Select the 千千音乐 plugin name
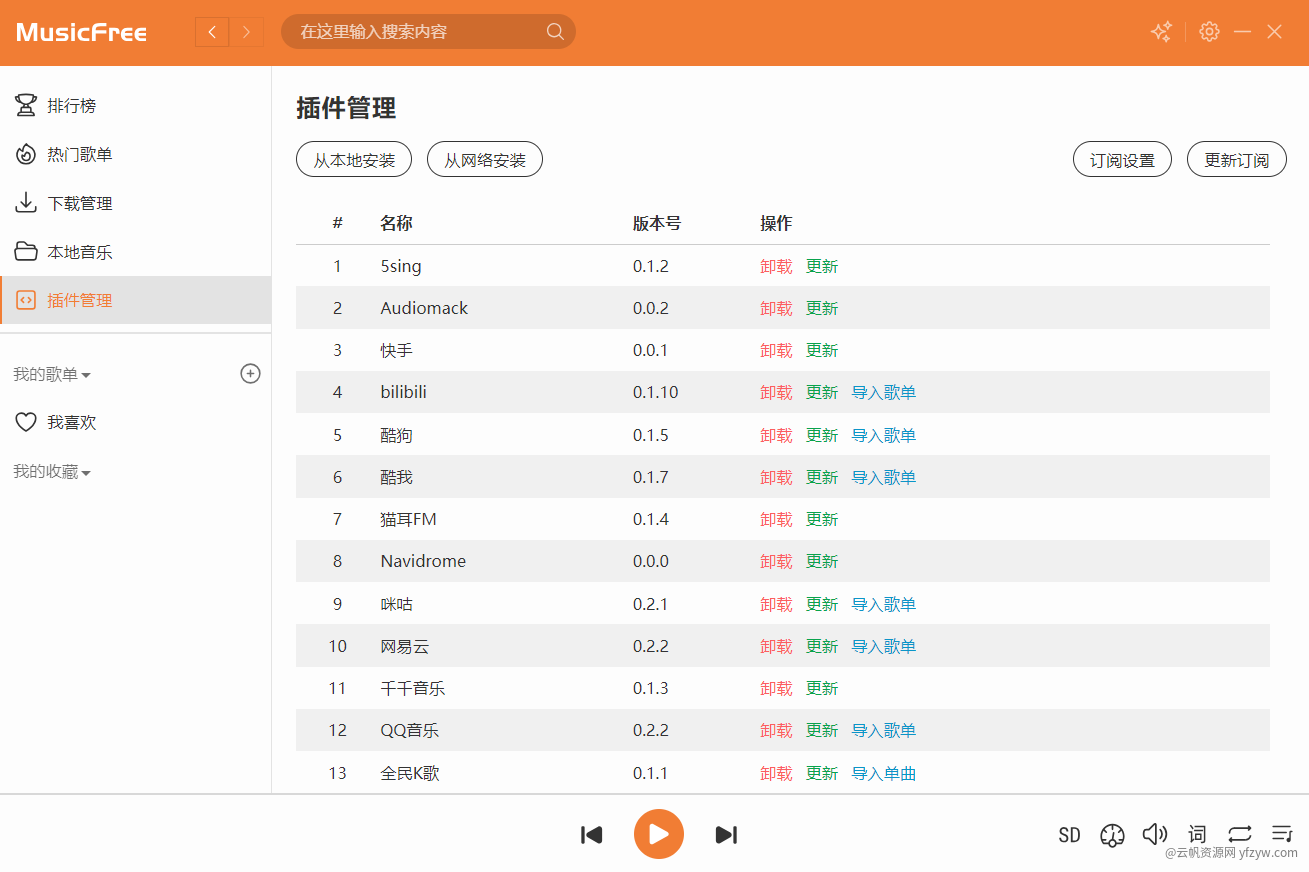 click(413, 688)
